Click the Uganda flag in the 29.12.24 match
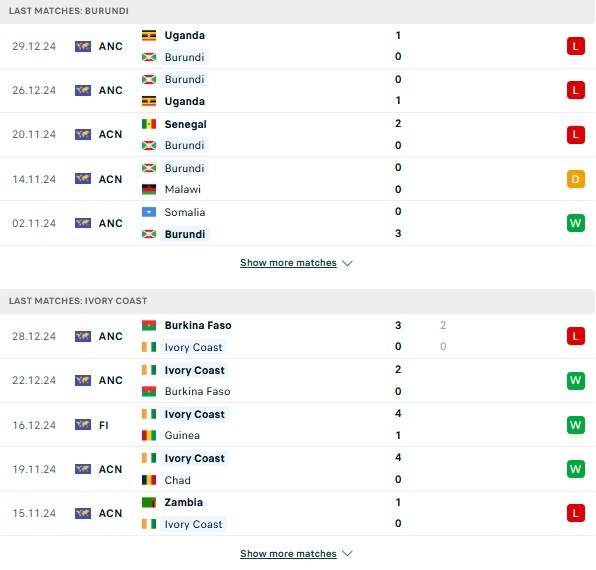The height and width of the screenshot is (570, 596). tap(149, 35)
